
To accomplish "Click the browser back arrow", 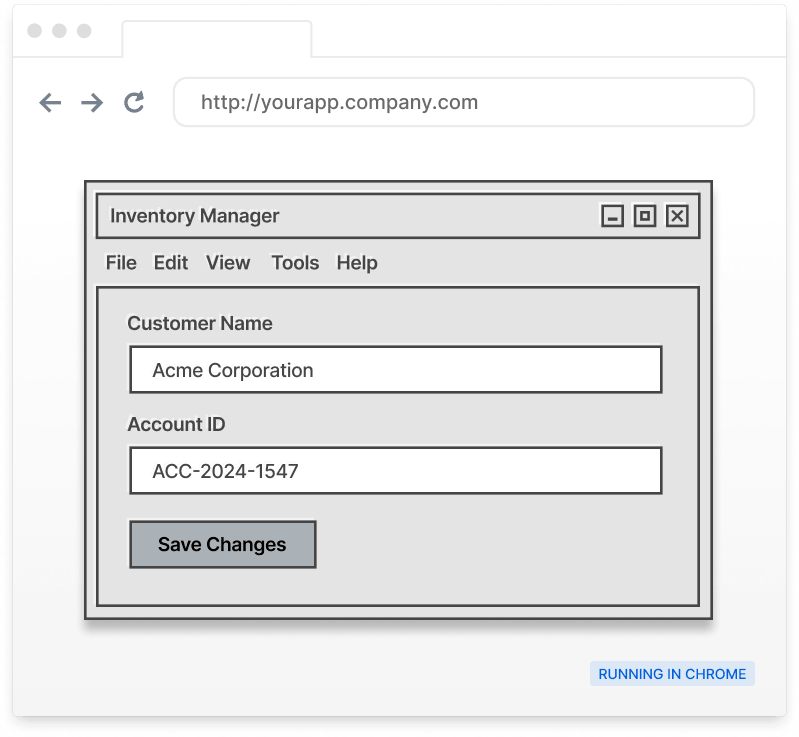I will tap(50, 102).
